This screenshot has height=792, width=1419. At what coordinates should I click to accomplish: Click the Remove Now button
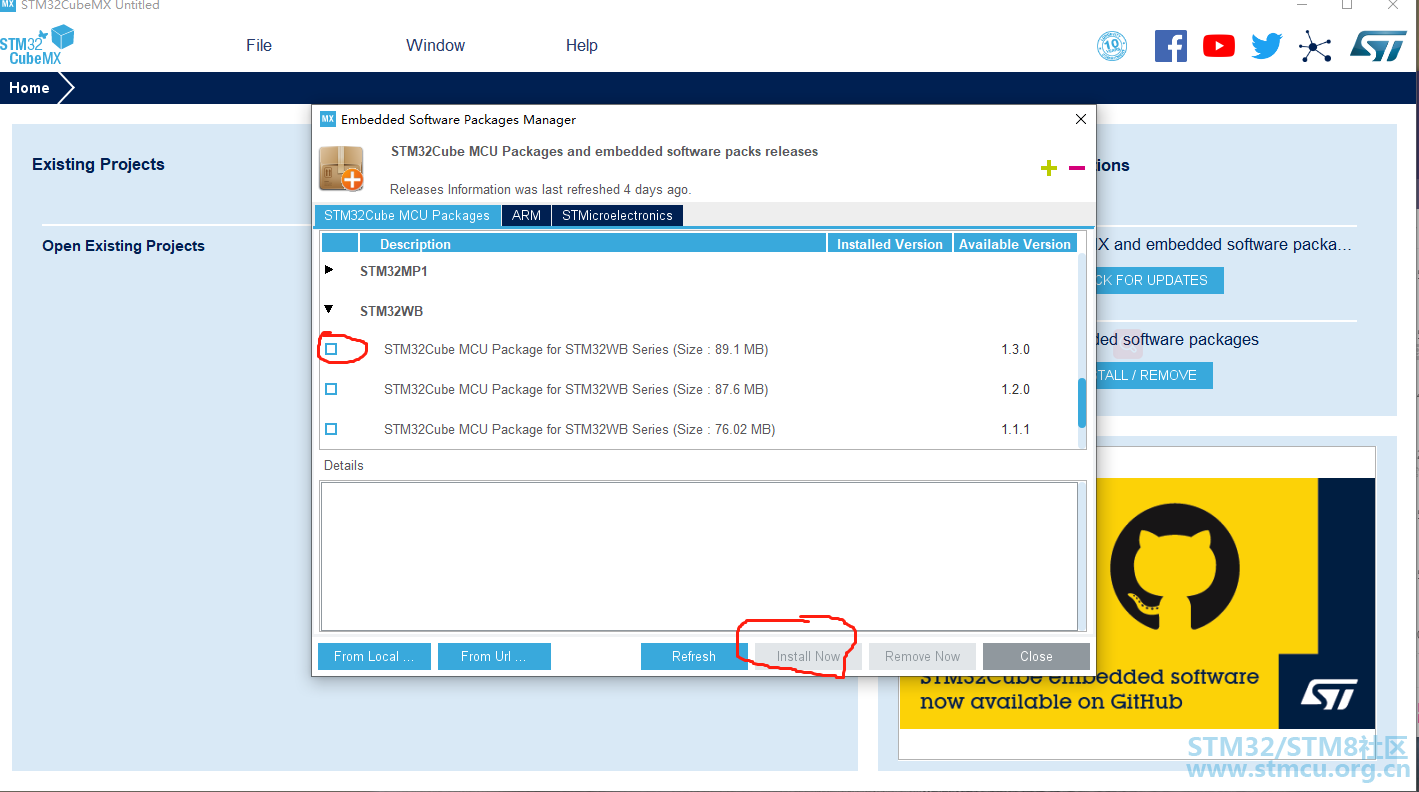click(x=922, y=656)
